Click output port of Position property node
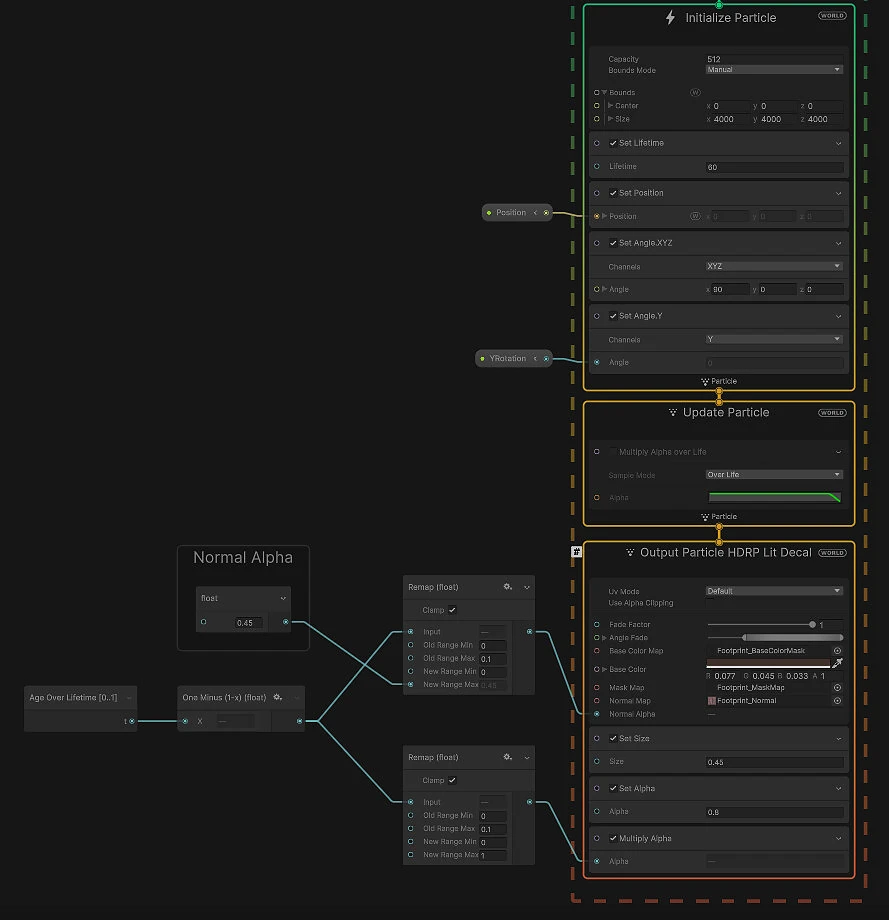 point(546,212)
